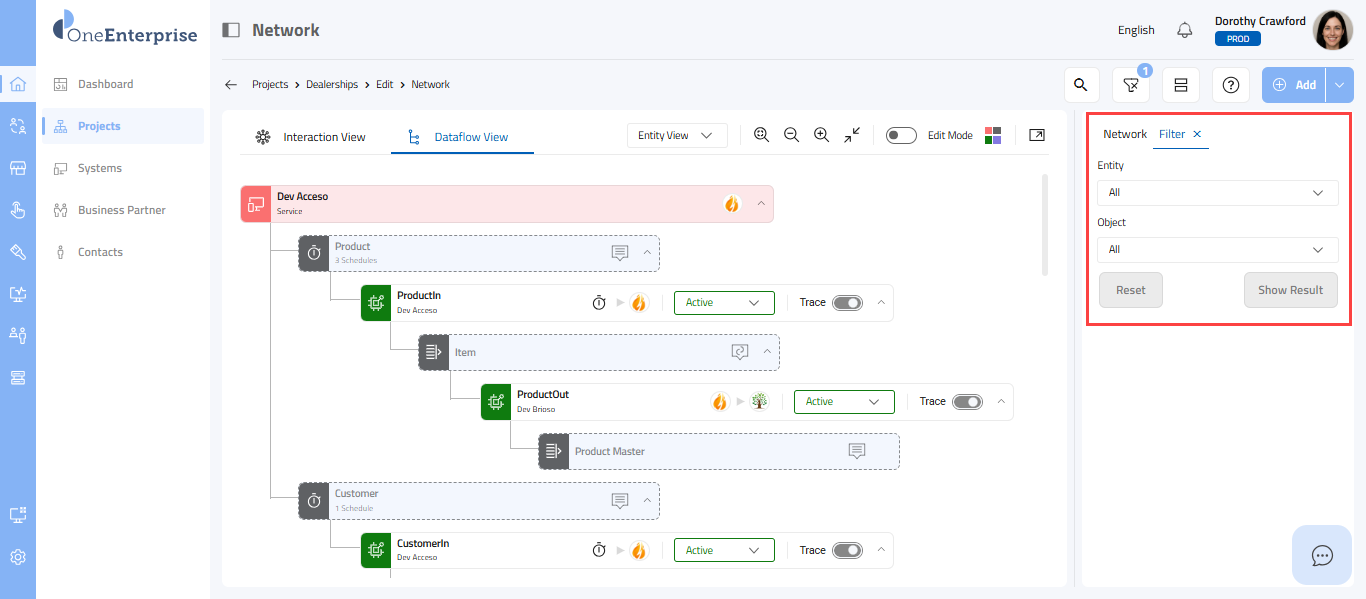
Task: Click the sidebar collapse icon beside Network title
Action: coord(231,30)
